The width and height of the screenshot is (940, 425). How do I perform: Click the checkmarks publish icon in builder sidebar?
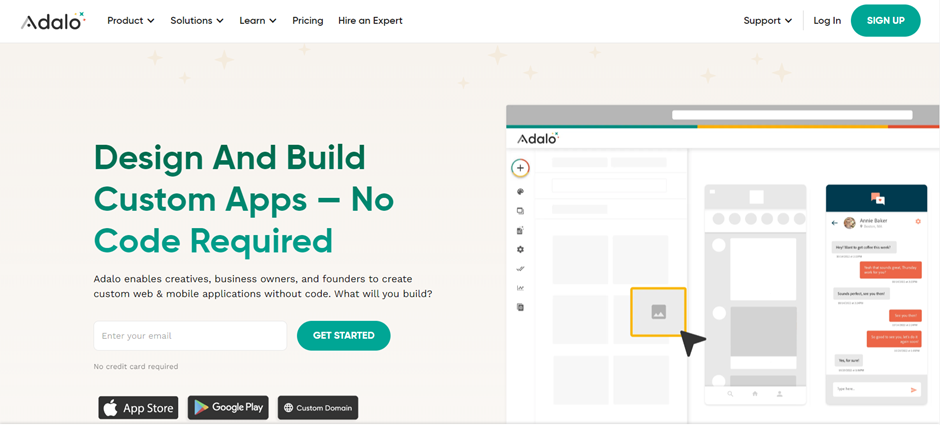click(520, 269)
